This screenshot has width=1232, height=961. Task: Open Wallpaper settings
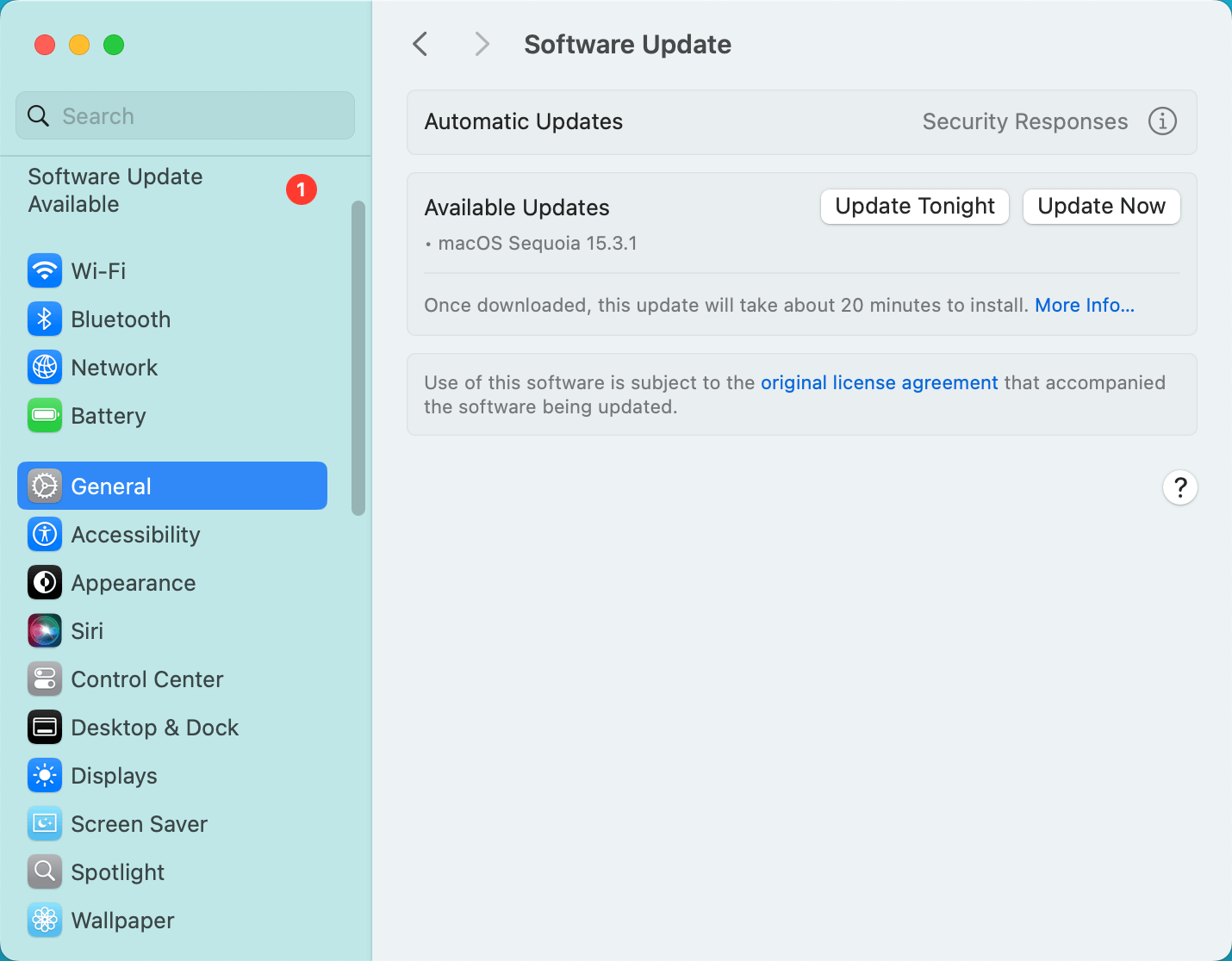pos(121,920)
